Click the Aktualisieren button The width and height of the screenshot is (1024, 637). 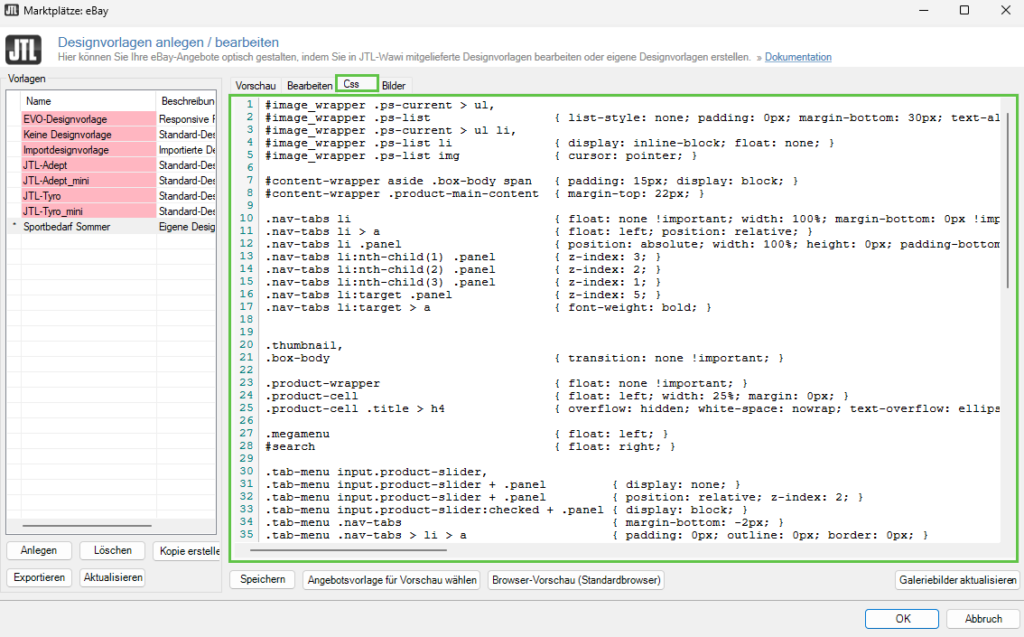click(x=112, y=578)
